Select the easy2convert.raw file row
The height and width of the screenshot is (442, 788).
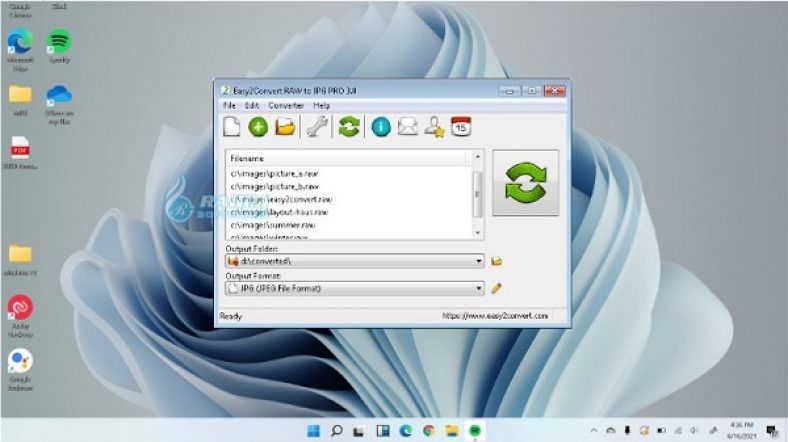coord(349,199)
